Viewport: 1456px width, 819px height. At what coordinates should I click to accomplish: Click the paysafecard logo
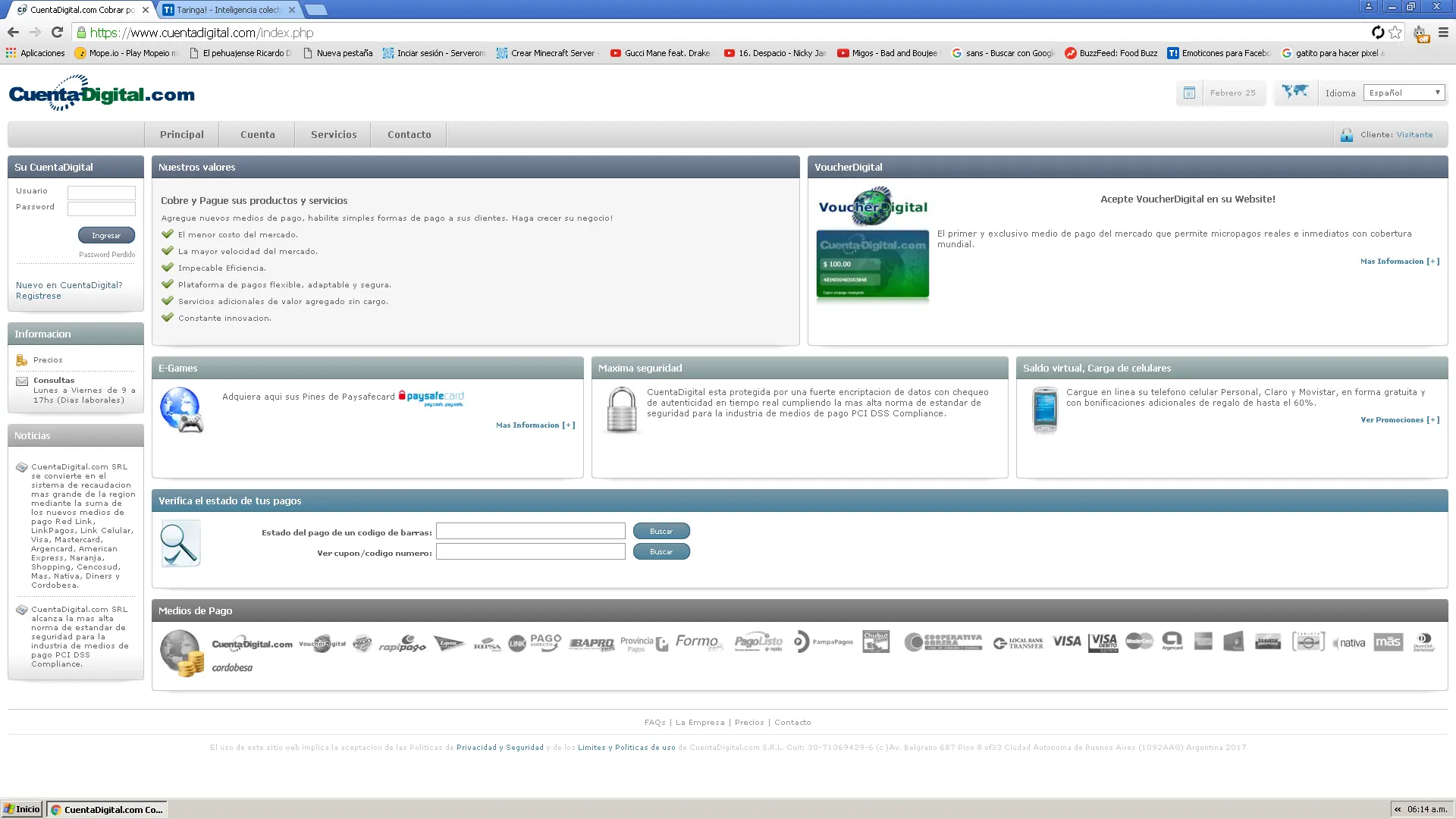[x=431, y=397]
